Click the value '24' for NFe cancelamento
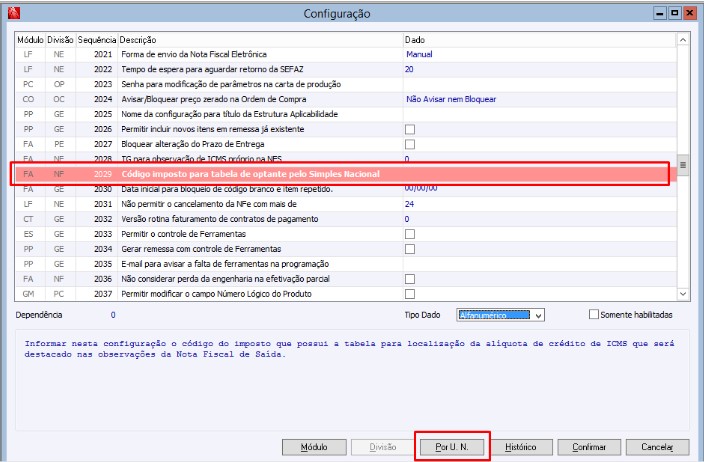This screenshot has width=704, height=462. tap(409, 204)
